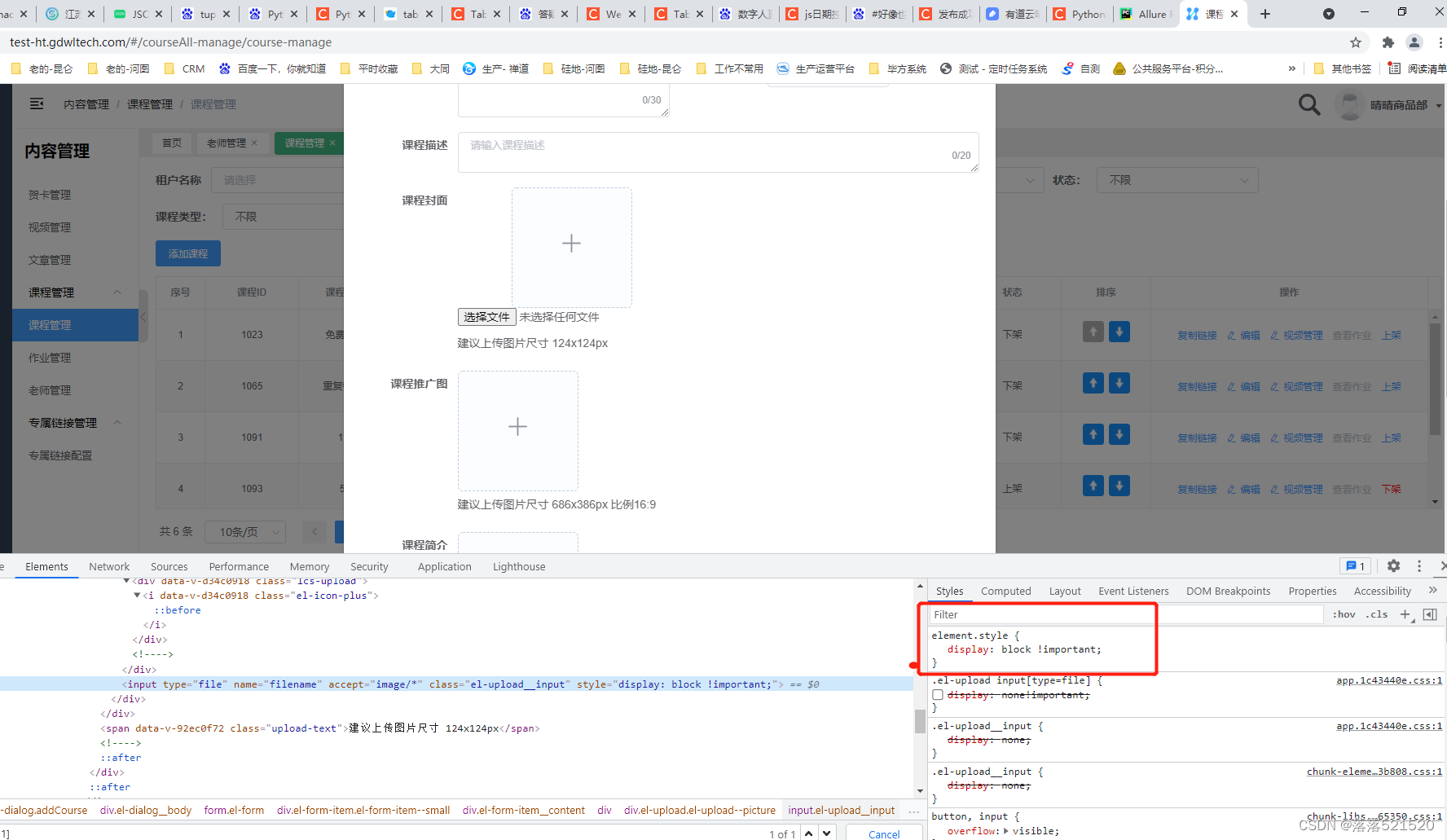
Task: Move row 1091 up with arrow button
Action: 1093,434
